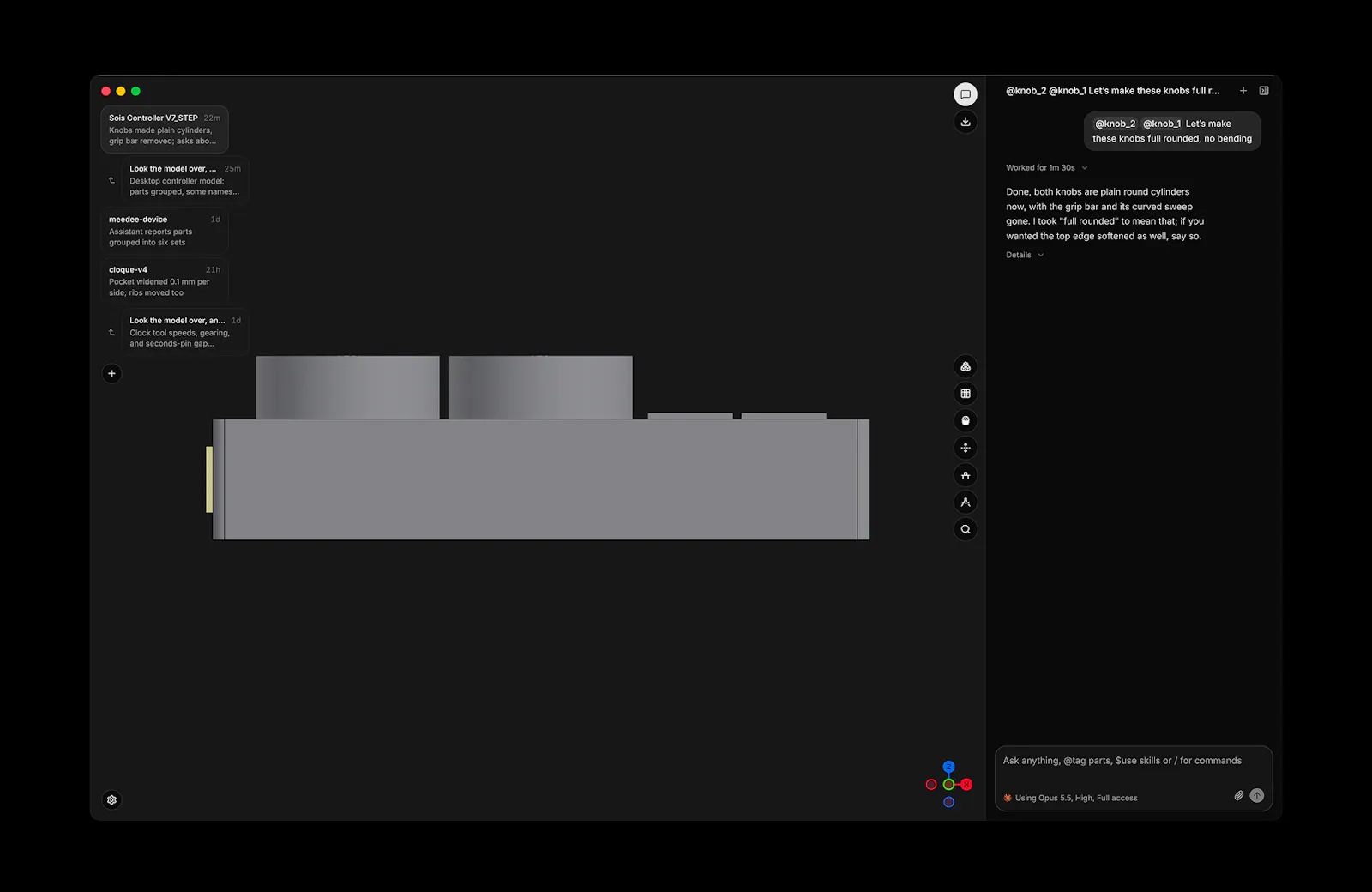1372x892 pixels.
Task: Click the search magnifier icon in viewport toolbar
Action: pos(966,529)
